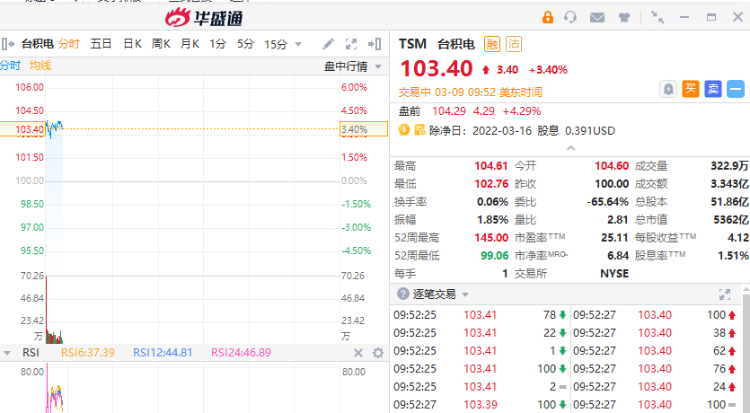This screenshot has height=413, width=750.
Task: Collapse the RSI panel arrow
Action: pyautogui.click(x=7, y=353)
